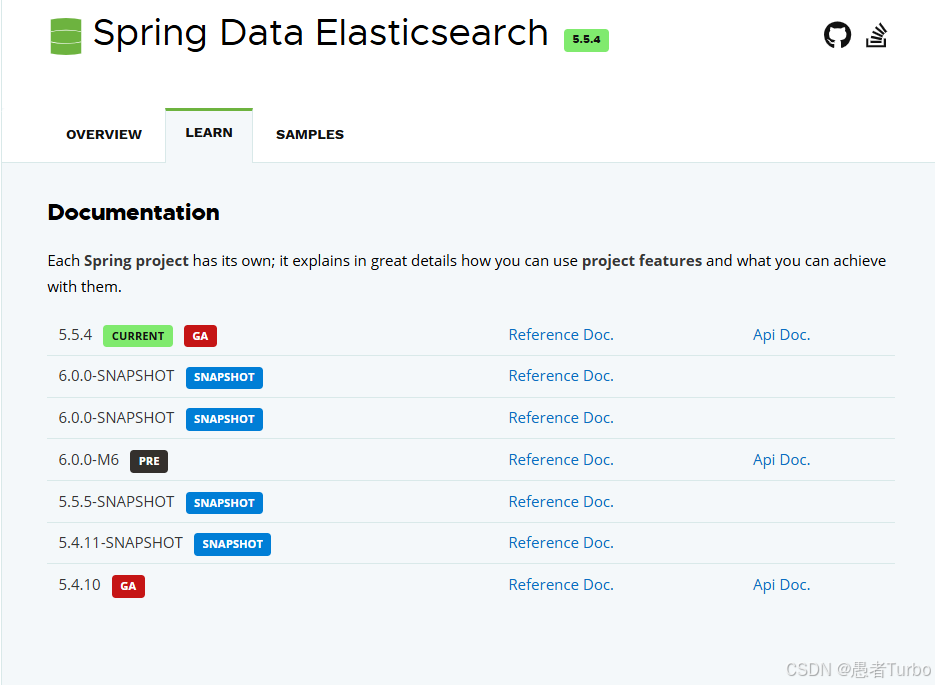
Task: Switch to the OVERVIEW tab
Action: point(104,135)
